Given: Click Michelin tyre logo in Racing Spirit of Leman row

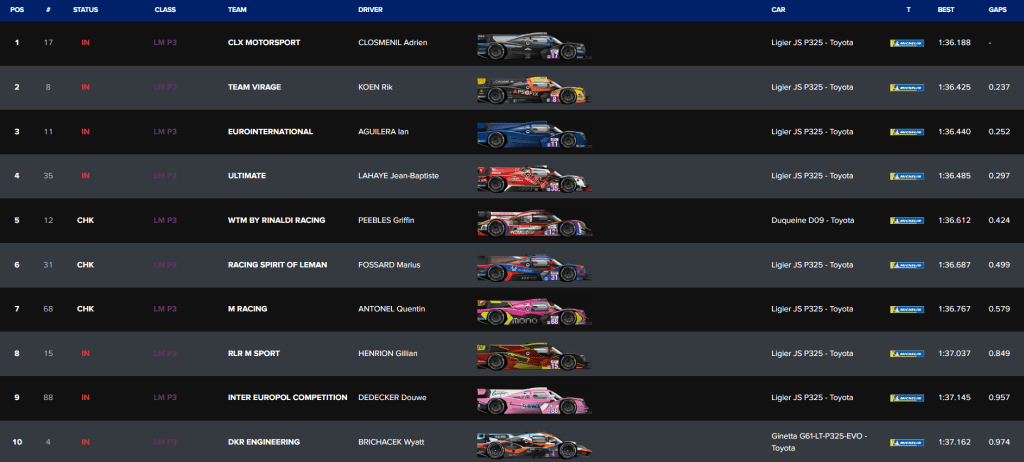Looking at the screenshot, I should (x=906, y=265).
